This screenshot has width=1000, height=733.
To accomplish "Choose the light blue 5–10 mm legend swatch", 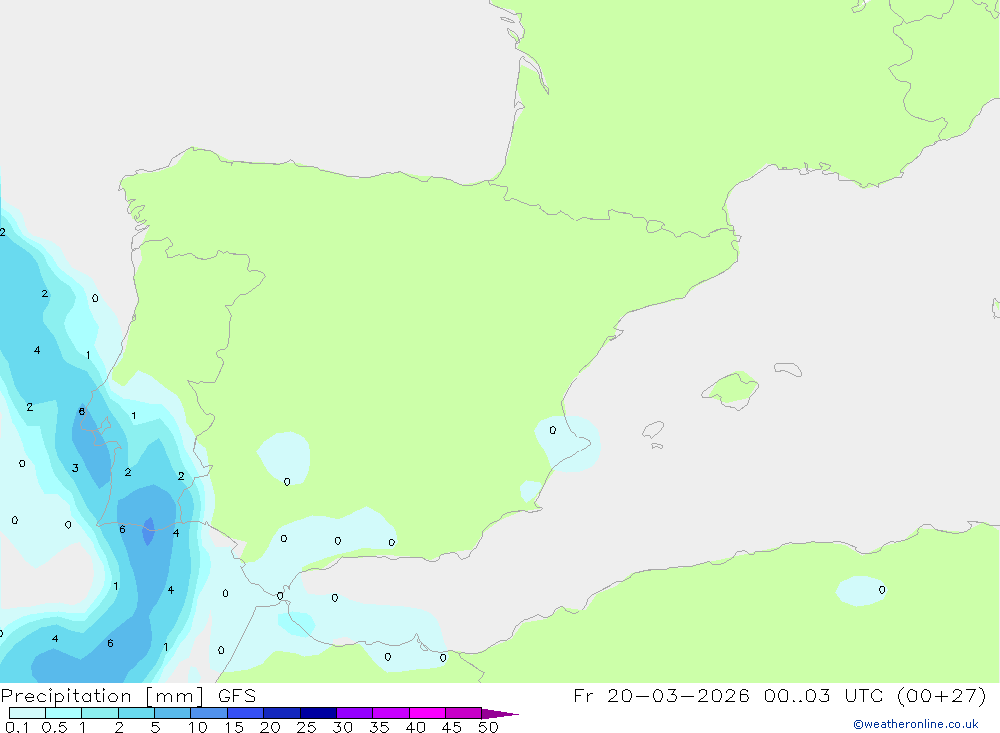I will point(173,713).
